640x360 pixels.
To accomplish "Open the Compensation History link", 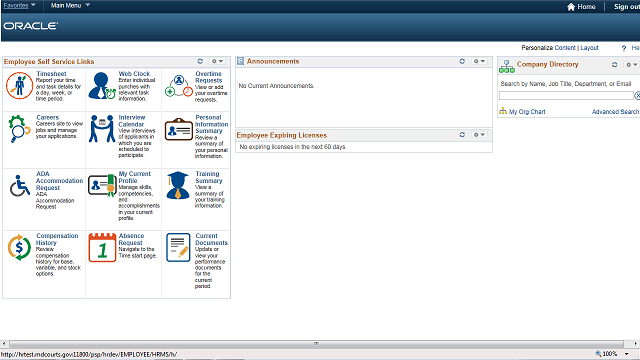I will coord(57,239).
